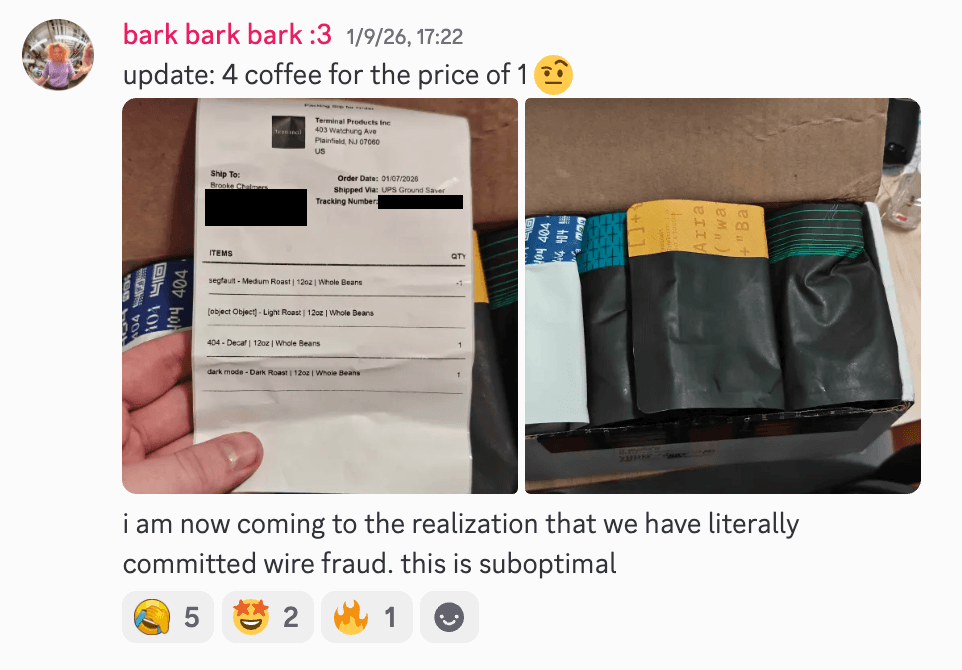The image size is (962, 670).
Task: Click the yellow coffee bag label in photo
Action: (x=697, y=229)
